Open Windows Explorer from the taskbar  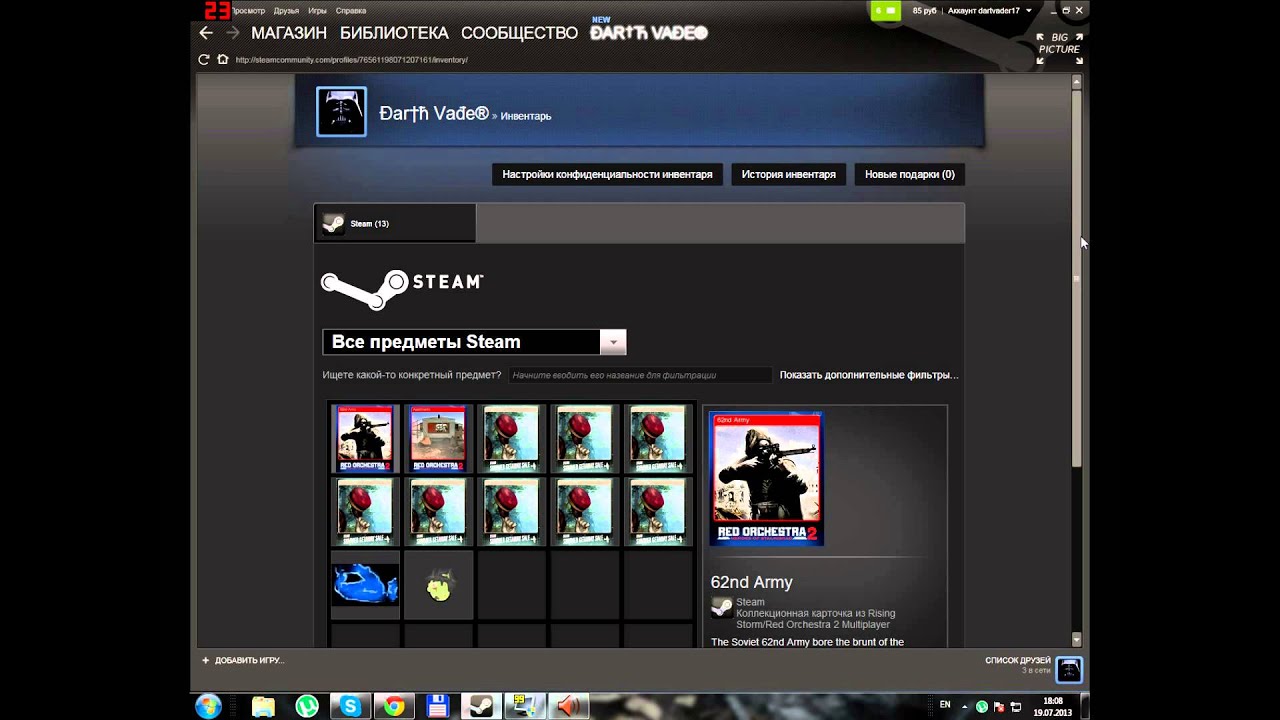263,707
